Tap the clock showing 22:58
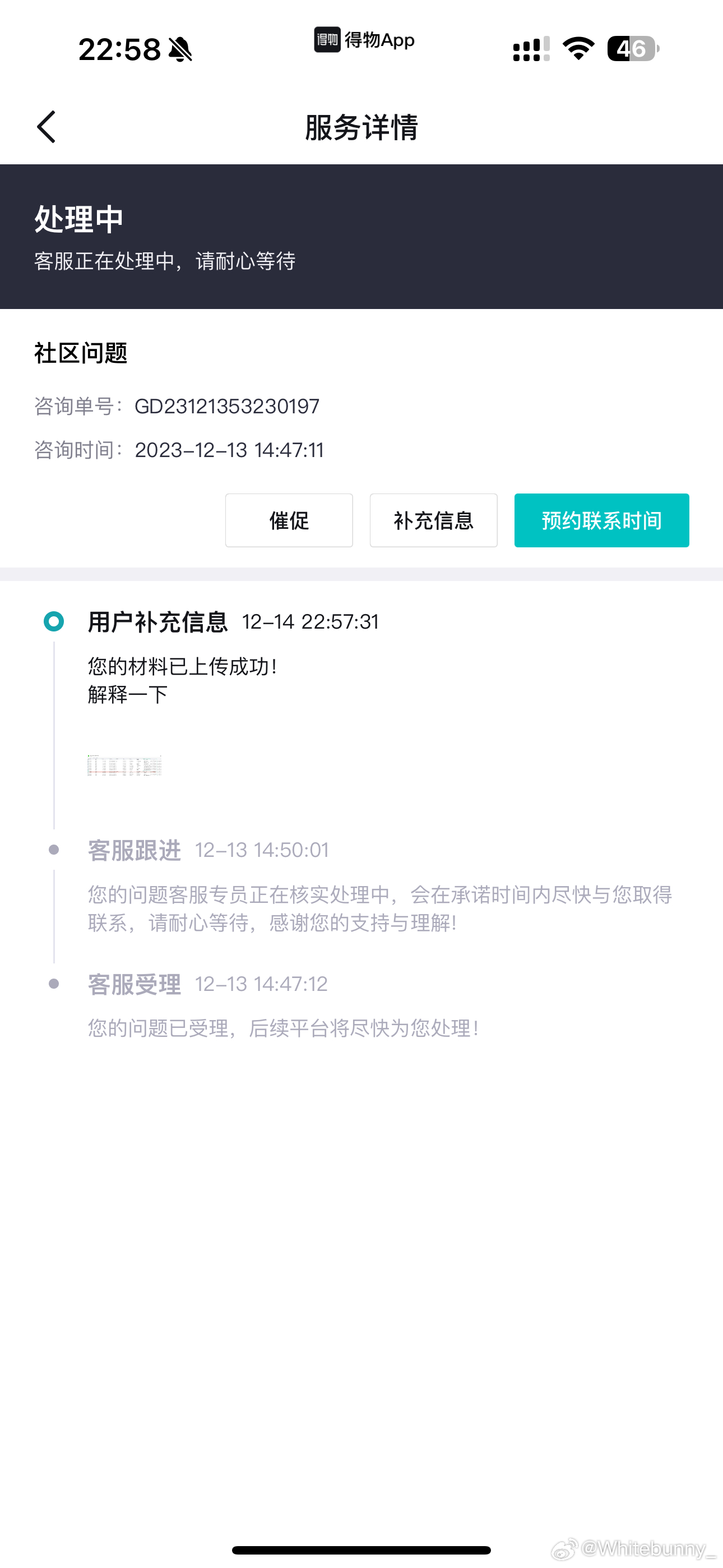Viewport: 723px width, 1568px height. [x=119, y=50]
